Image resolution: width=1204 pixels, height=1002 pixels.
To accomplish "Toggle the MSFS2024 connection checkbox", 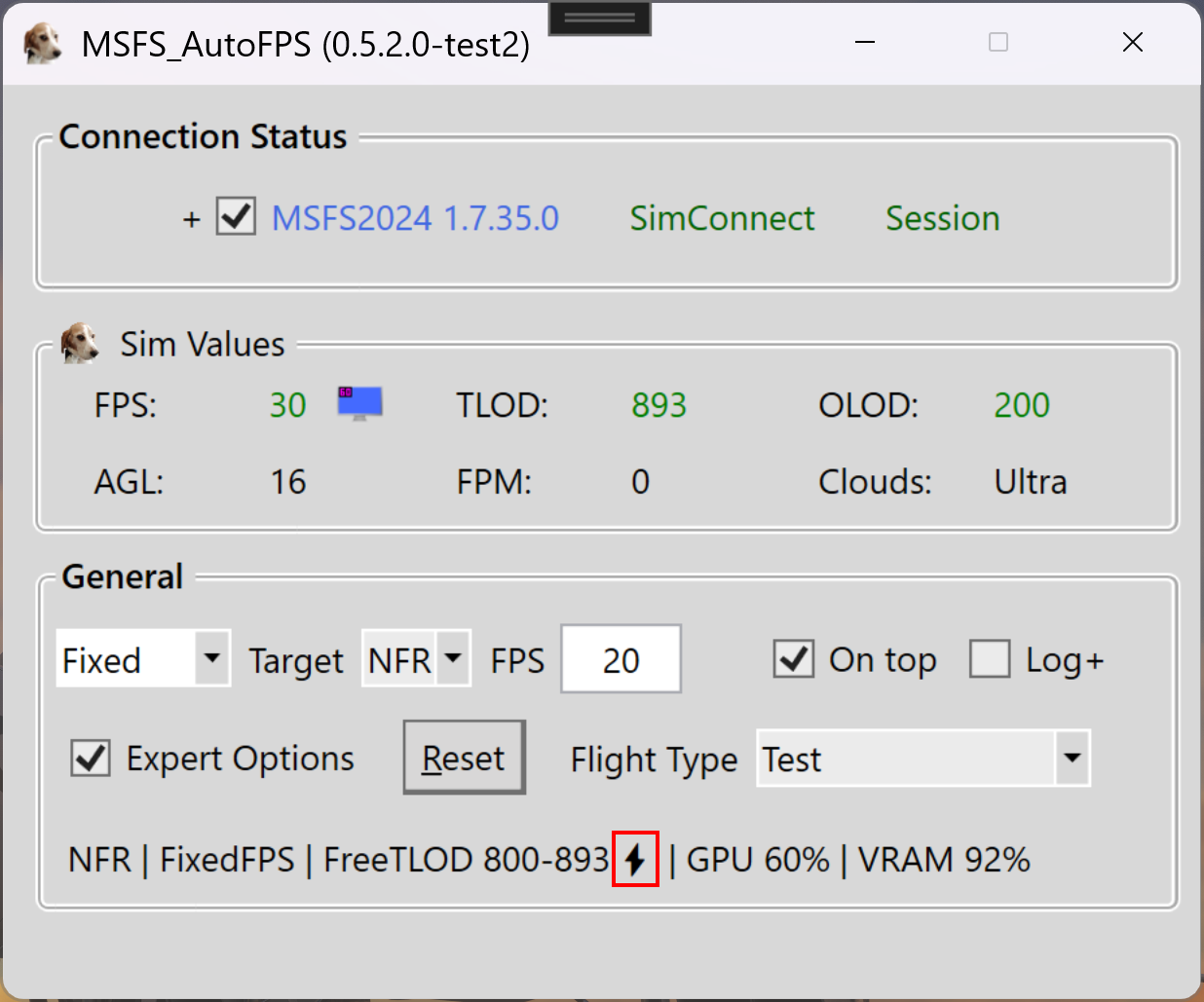I will coord(236,216).
